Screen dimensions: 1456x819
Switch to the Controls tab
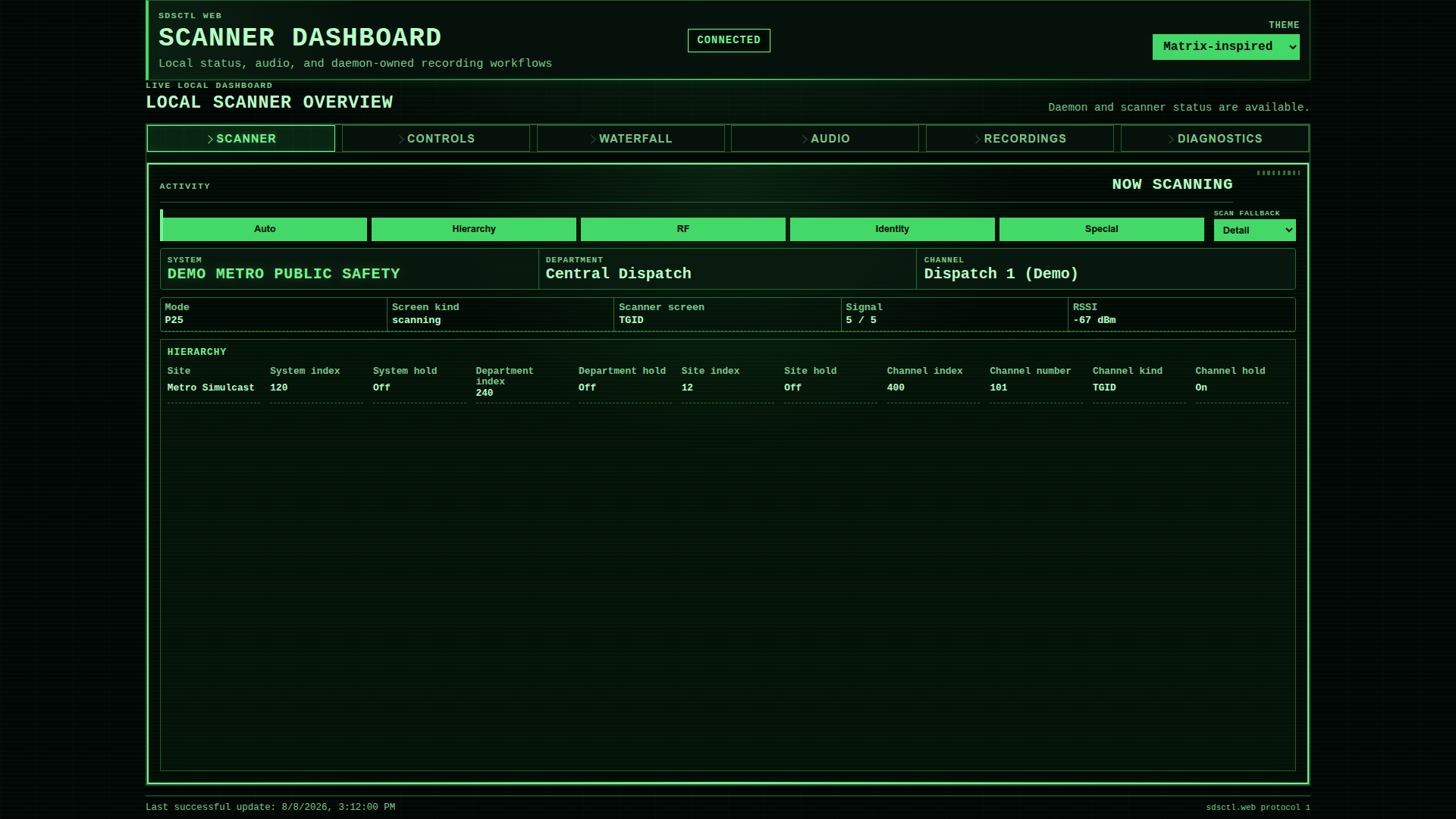tap(436, 139)
